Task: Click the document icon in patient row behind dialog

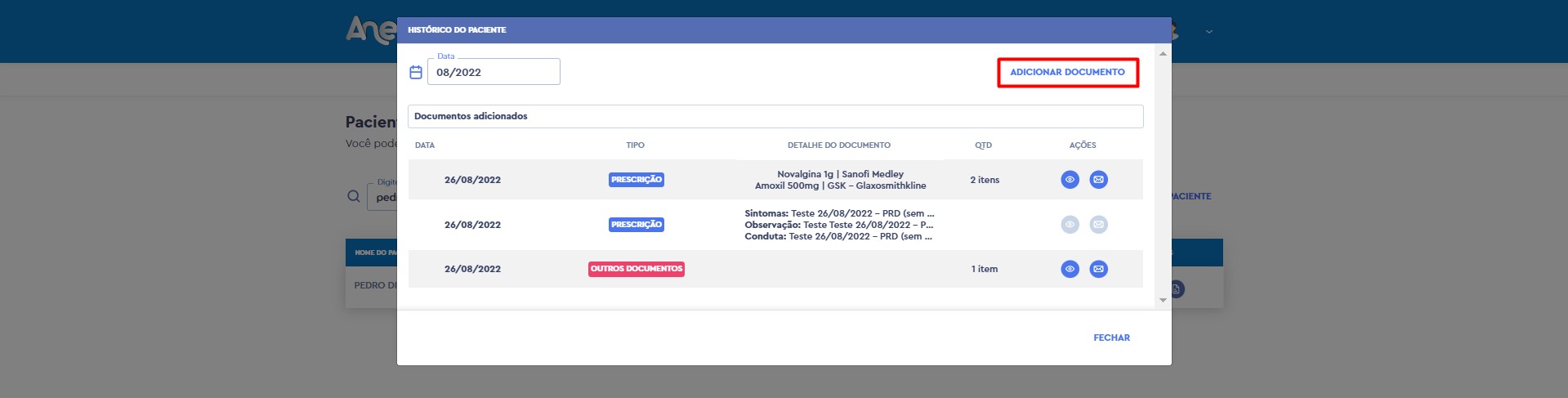Action: (x=1177, y=289)
